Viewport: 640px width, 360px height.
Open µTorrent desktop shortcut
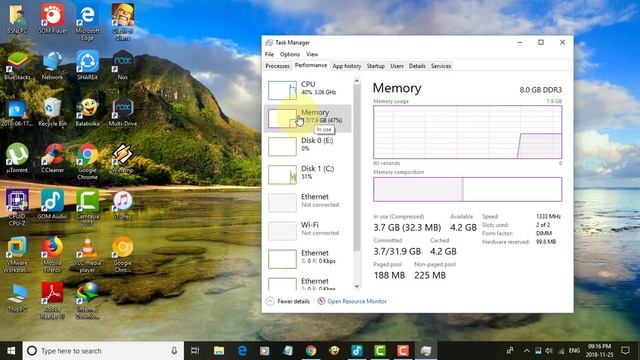[17, 159]
